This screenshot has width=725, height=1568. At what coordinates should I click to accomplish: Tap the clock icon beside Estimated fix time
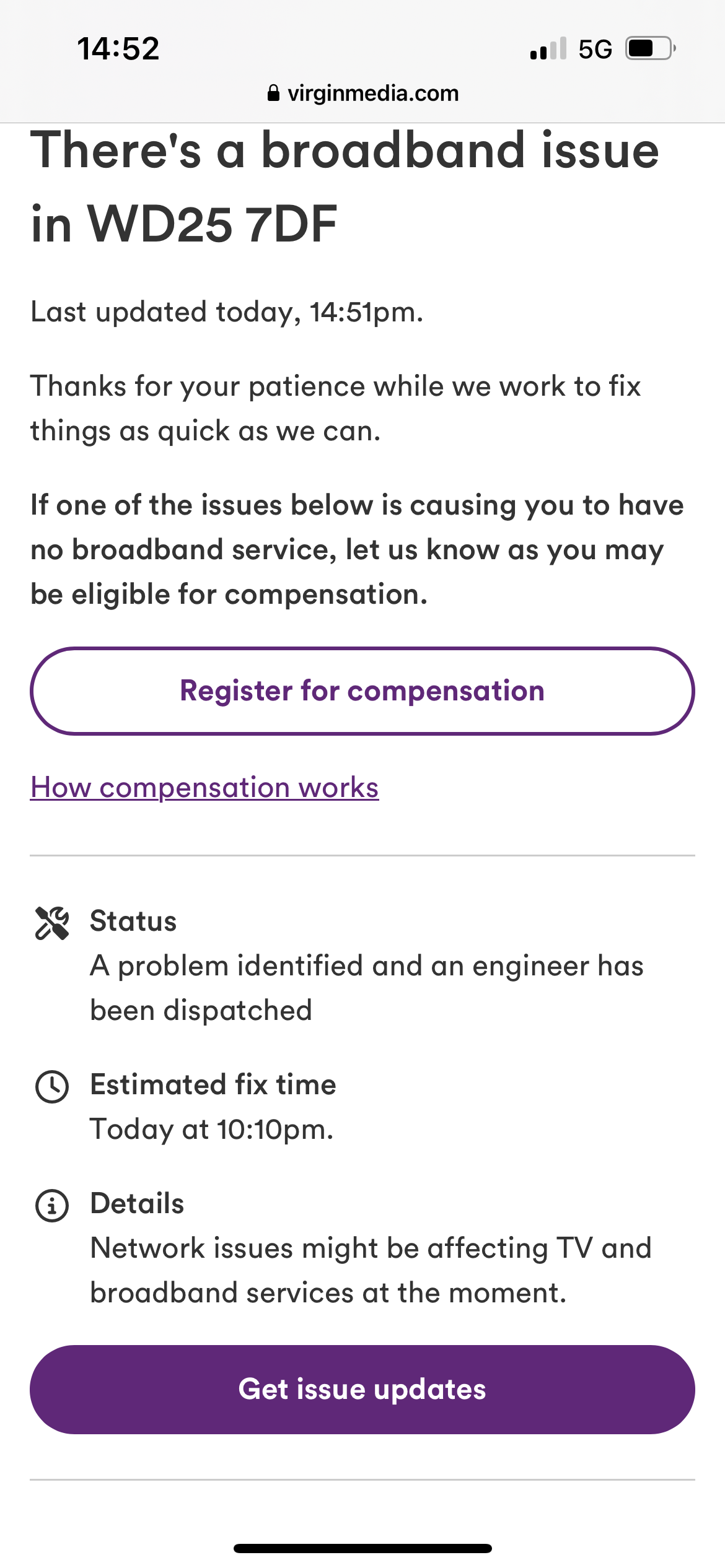pyautogui.click(x=52, y=1087)
